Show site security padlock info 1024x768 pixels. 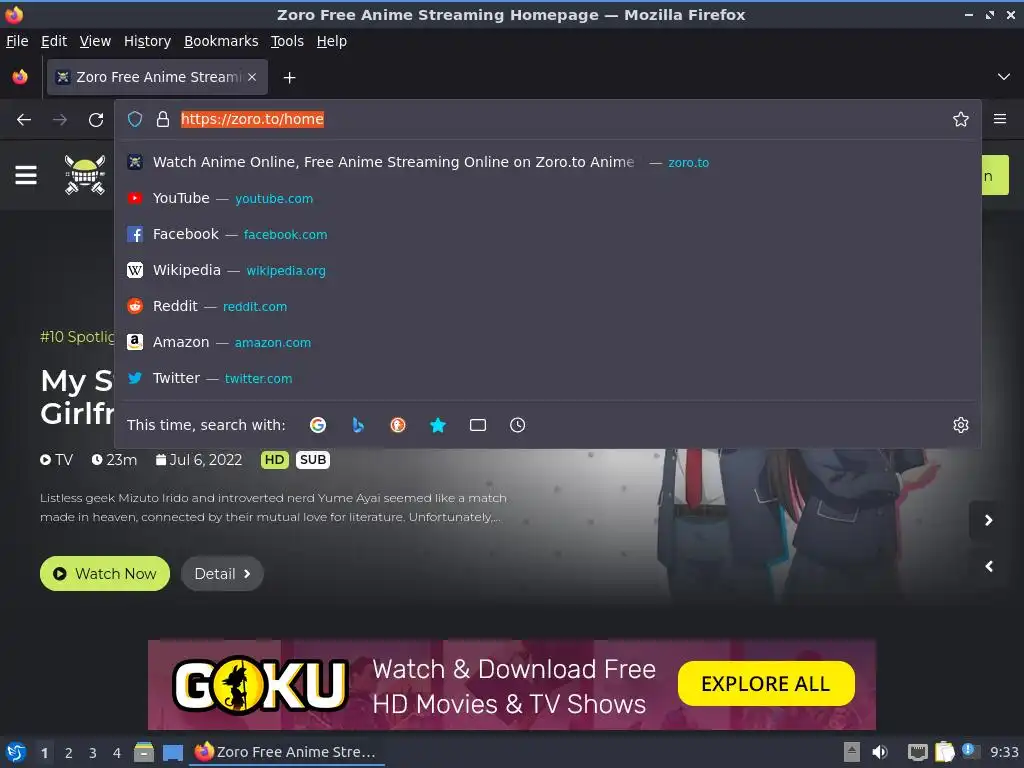pos(163,119)
